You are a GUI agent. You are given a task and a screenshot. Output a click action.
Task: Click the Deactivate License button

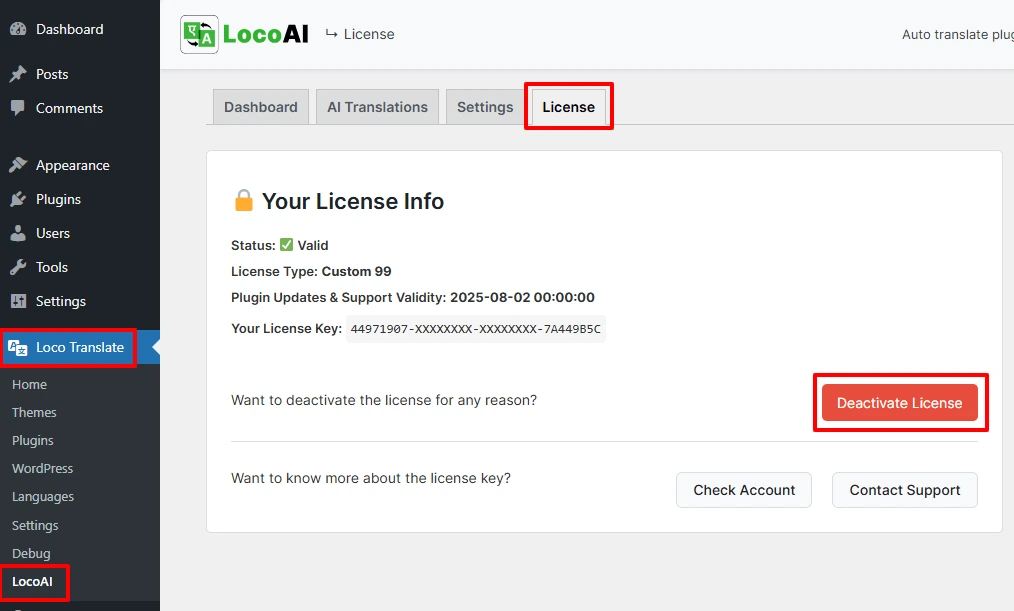900,403
